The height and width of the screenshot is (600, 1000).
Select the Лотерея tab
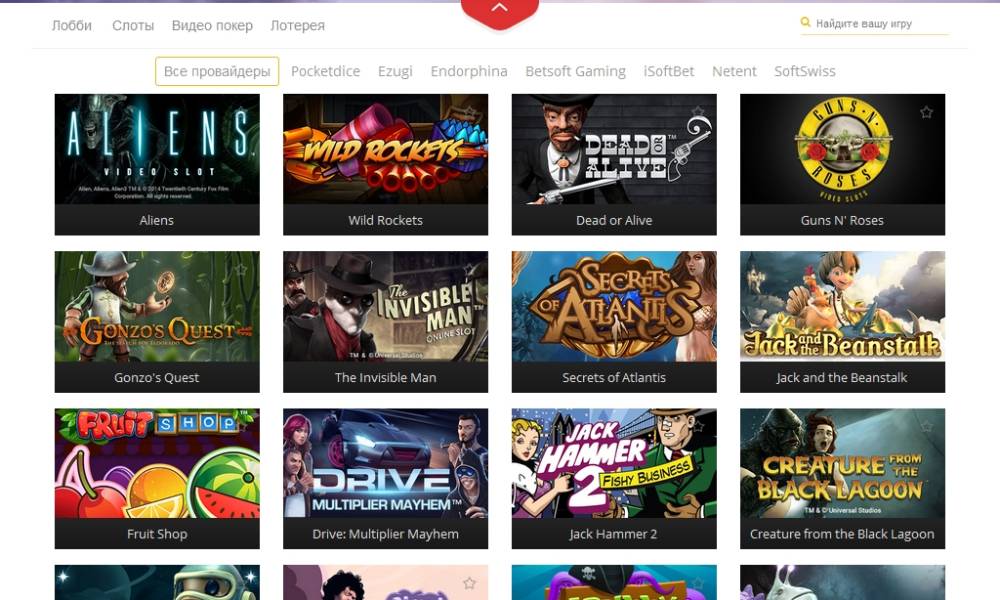pos(297,26)
